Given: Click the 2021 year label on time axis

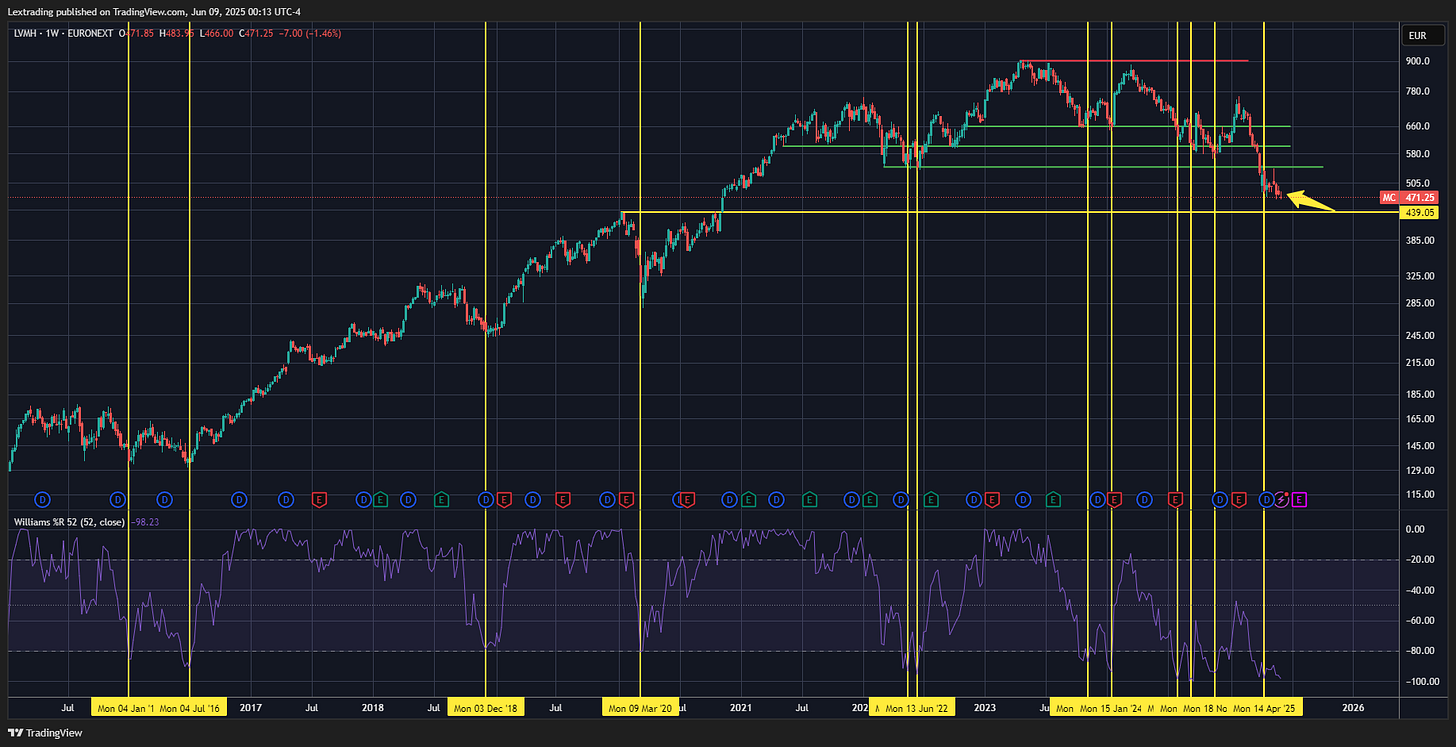Looking at the screenshot, I should (740, 707).
